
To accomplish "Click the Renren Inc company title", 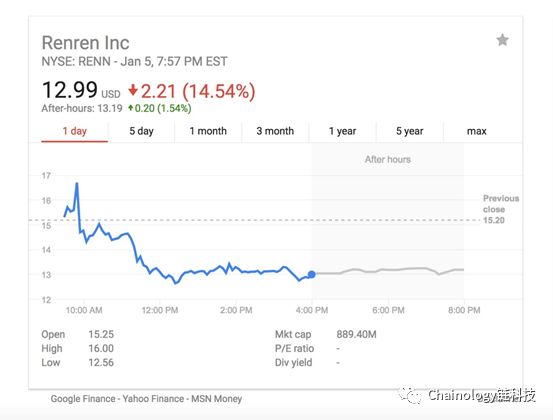I will [x=86, y=43].
